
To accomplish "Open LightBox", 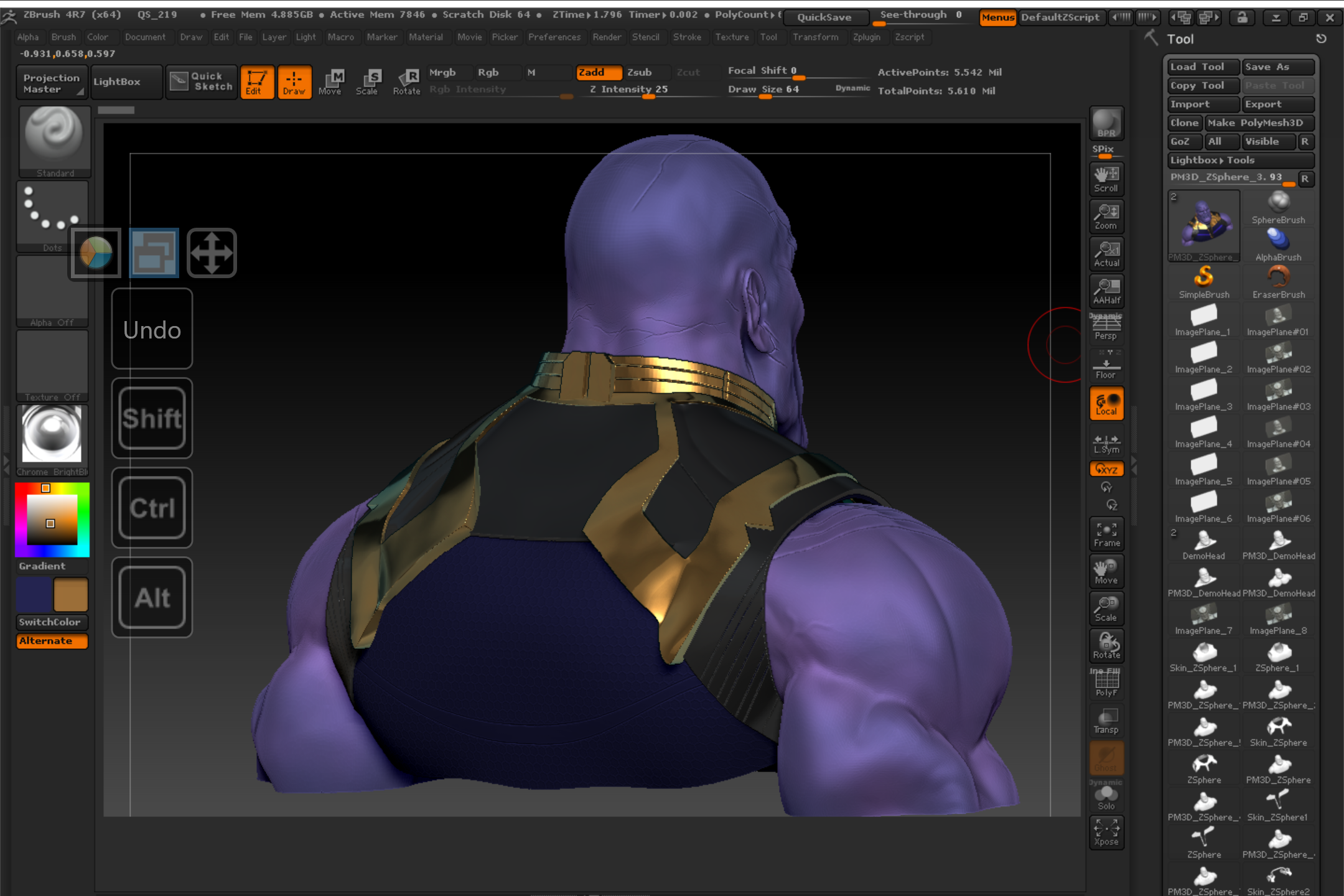I will click(x=127, y=82).
